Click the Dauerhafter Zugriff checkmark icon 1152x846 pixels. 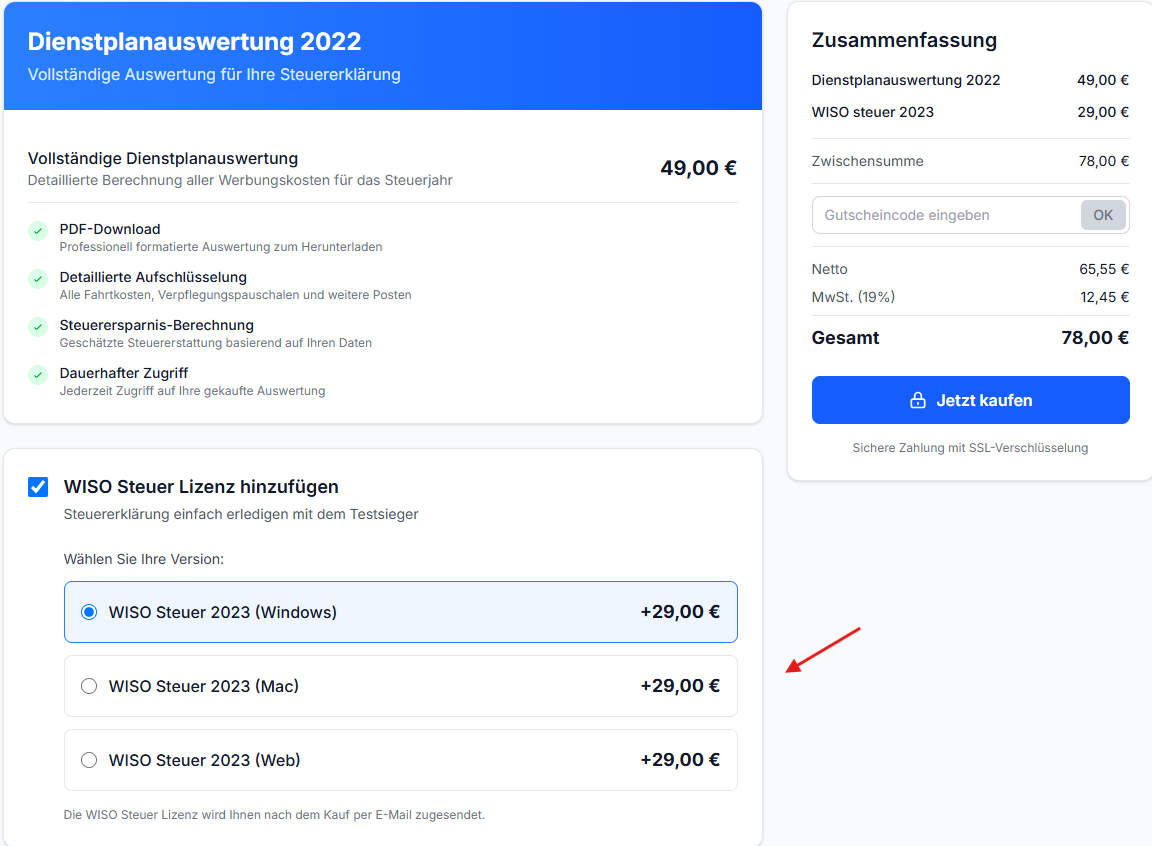[38, 375]
